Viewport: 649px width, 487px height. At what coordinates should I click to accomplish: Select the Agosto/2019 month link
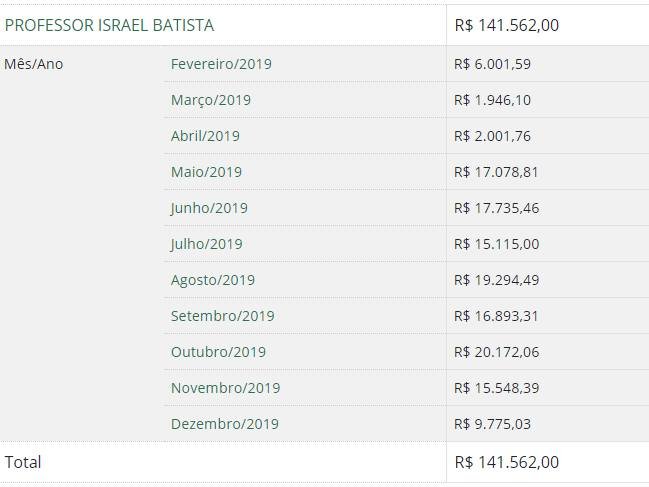click(x=213, y=280)
